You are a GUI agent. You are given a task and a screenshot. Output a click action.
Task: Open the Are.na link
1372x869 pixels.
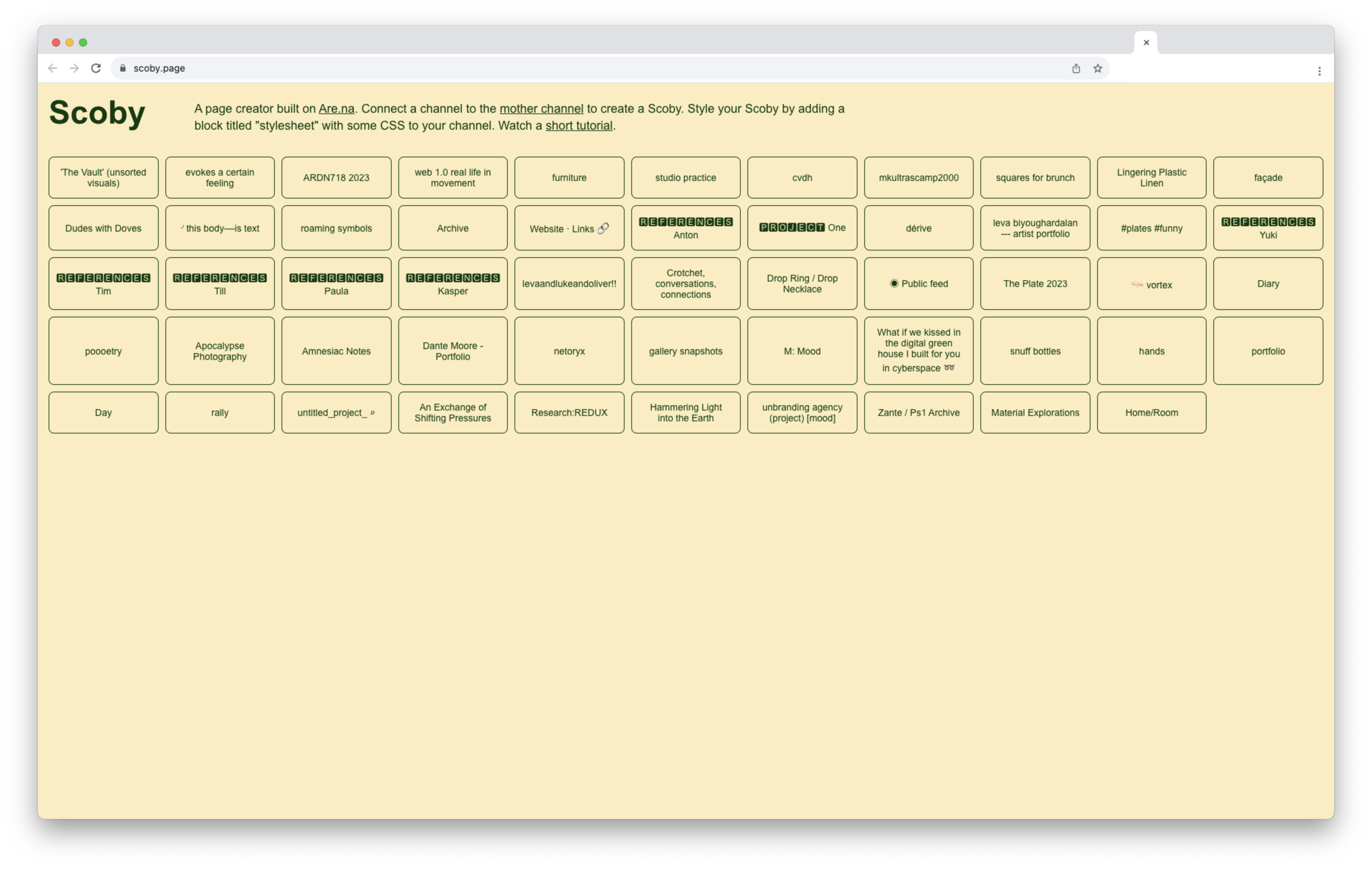click(336, 109)
